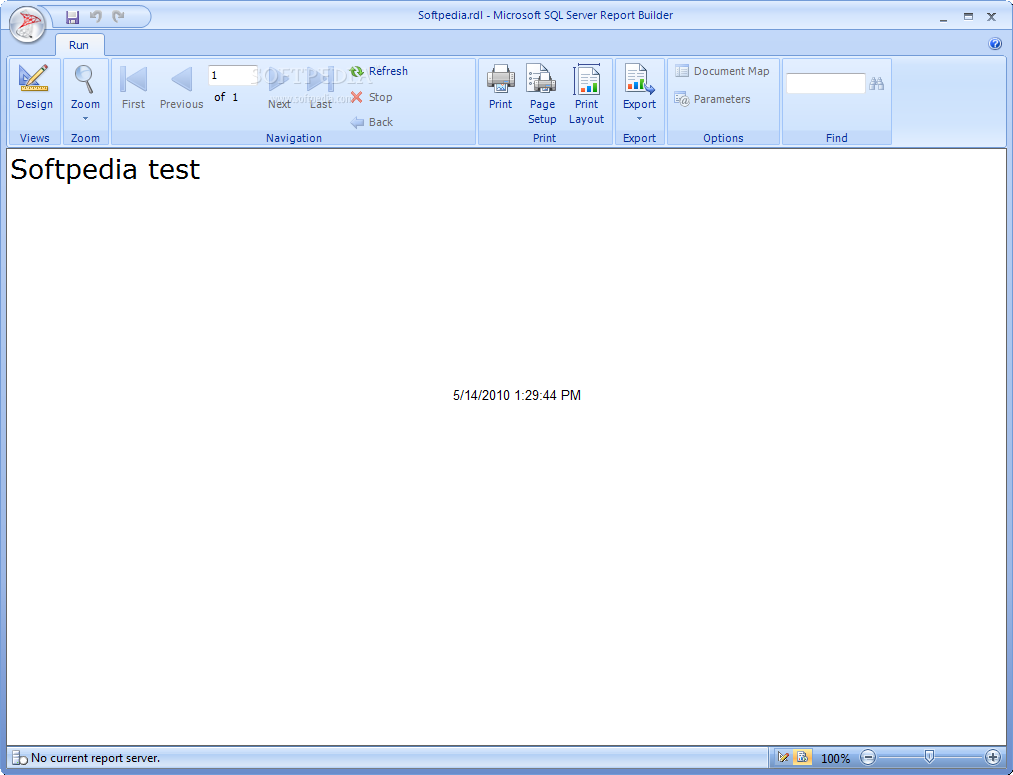Navigate Back to parent report
The height and width of the screenshot is (775, 1013).
pos(371,122)
